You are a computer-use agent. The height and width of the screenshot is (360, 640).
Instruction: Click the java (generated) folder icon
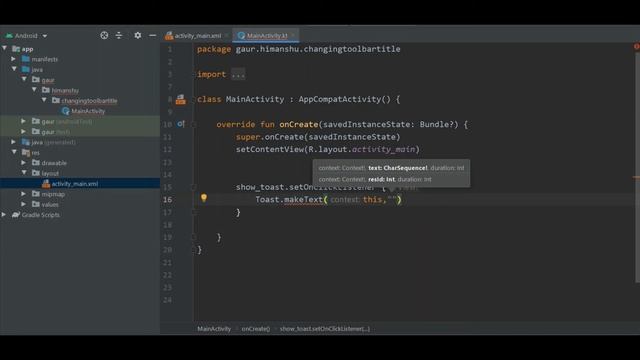[x=26, y=142]
